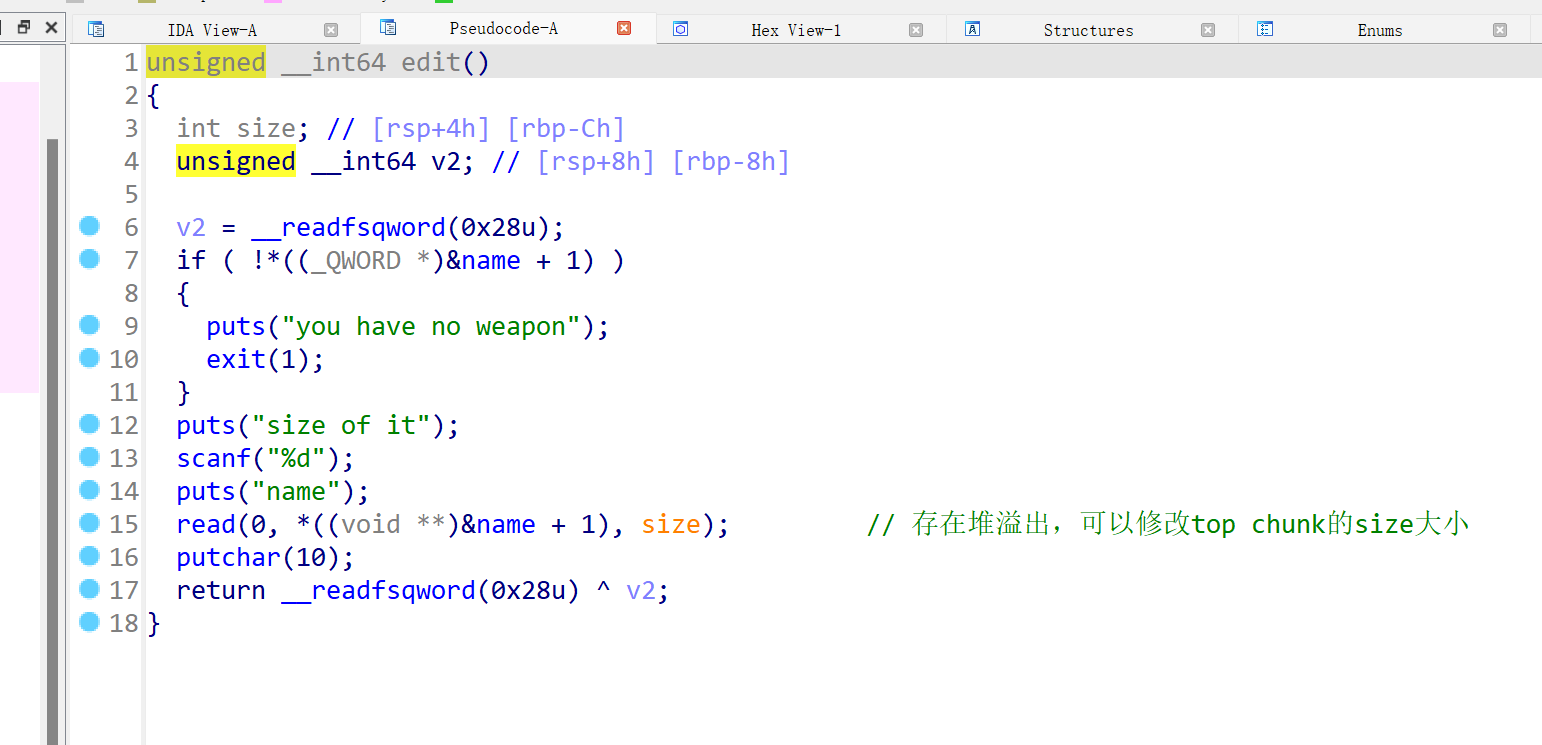Open the Hex View-1 tab
The height and width of the screenshot is (745, 1542).
[x=796, y=30]
